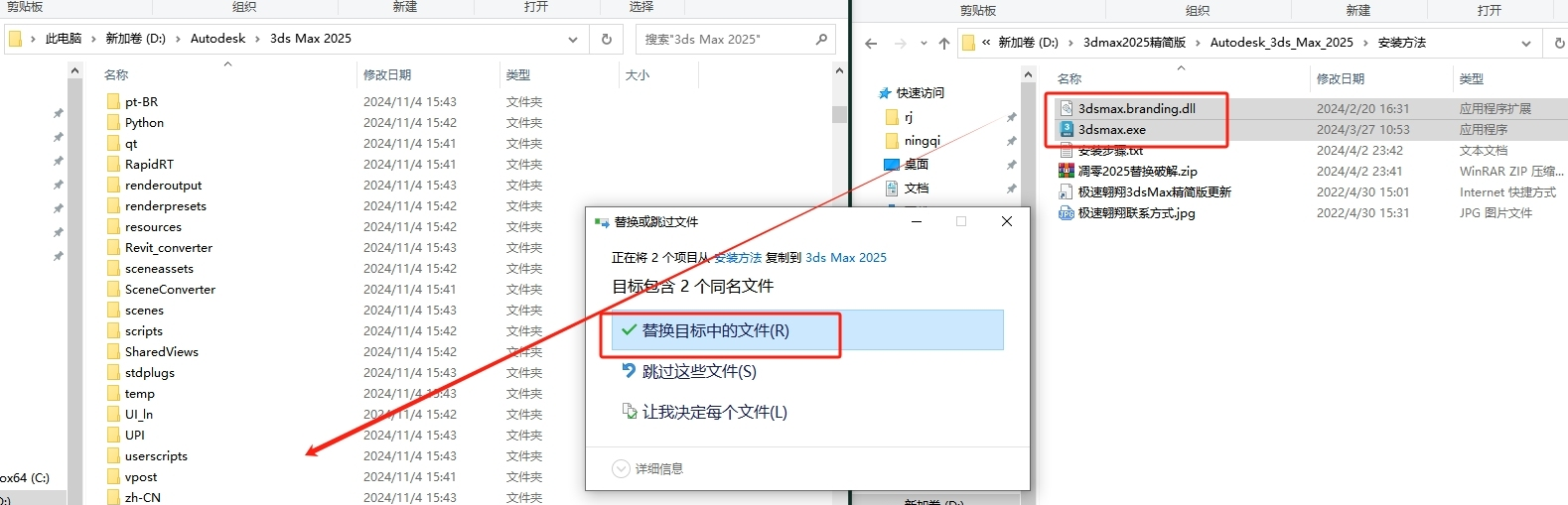Open rj folder in quick access
Image resolution: width=1568 pixels, height=505 pixels.
908,116
